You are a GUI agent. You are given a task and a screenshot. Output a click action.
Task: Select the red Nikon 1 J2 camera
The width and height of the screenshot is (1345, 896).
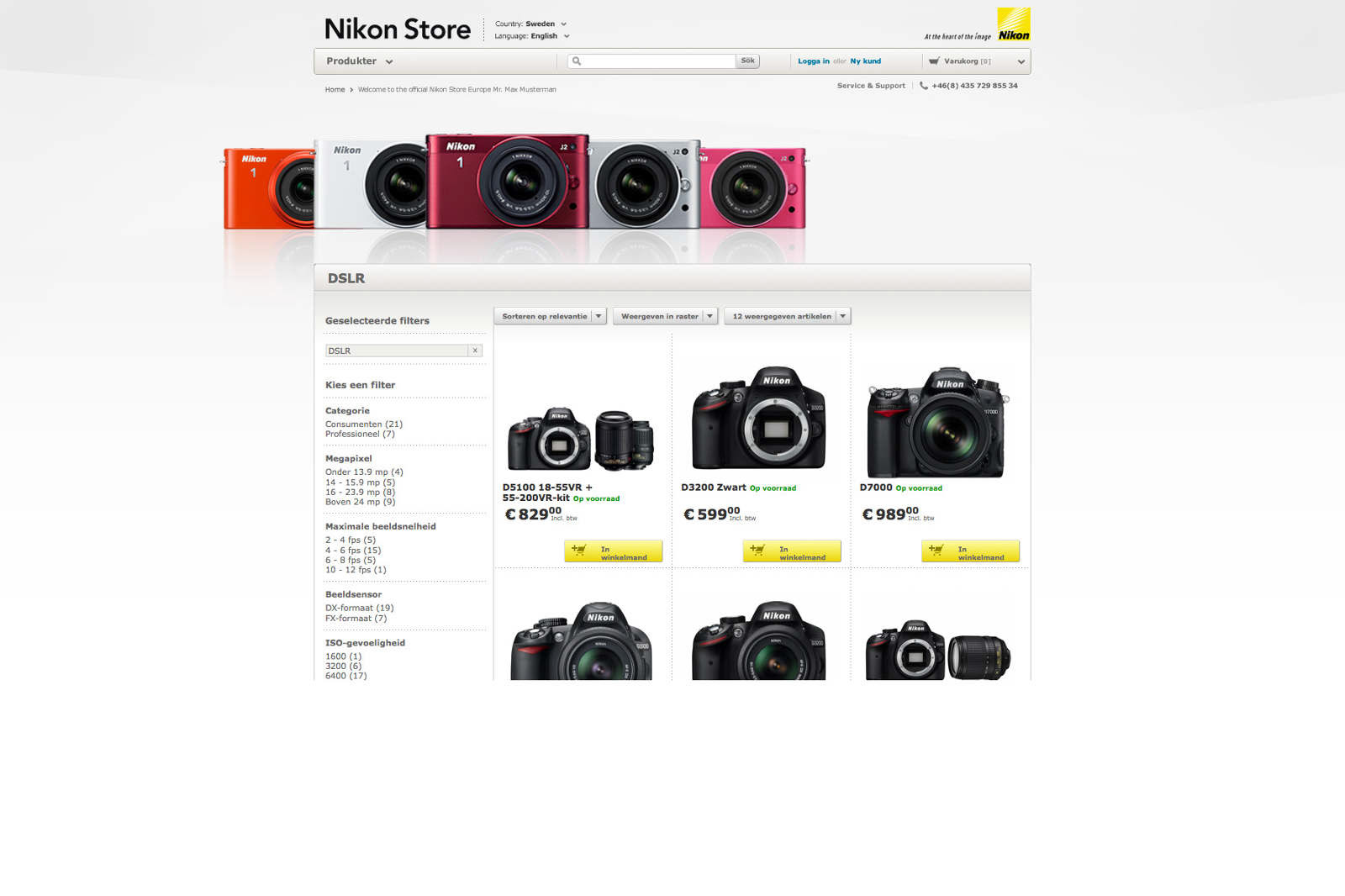click(507, 181)
